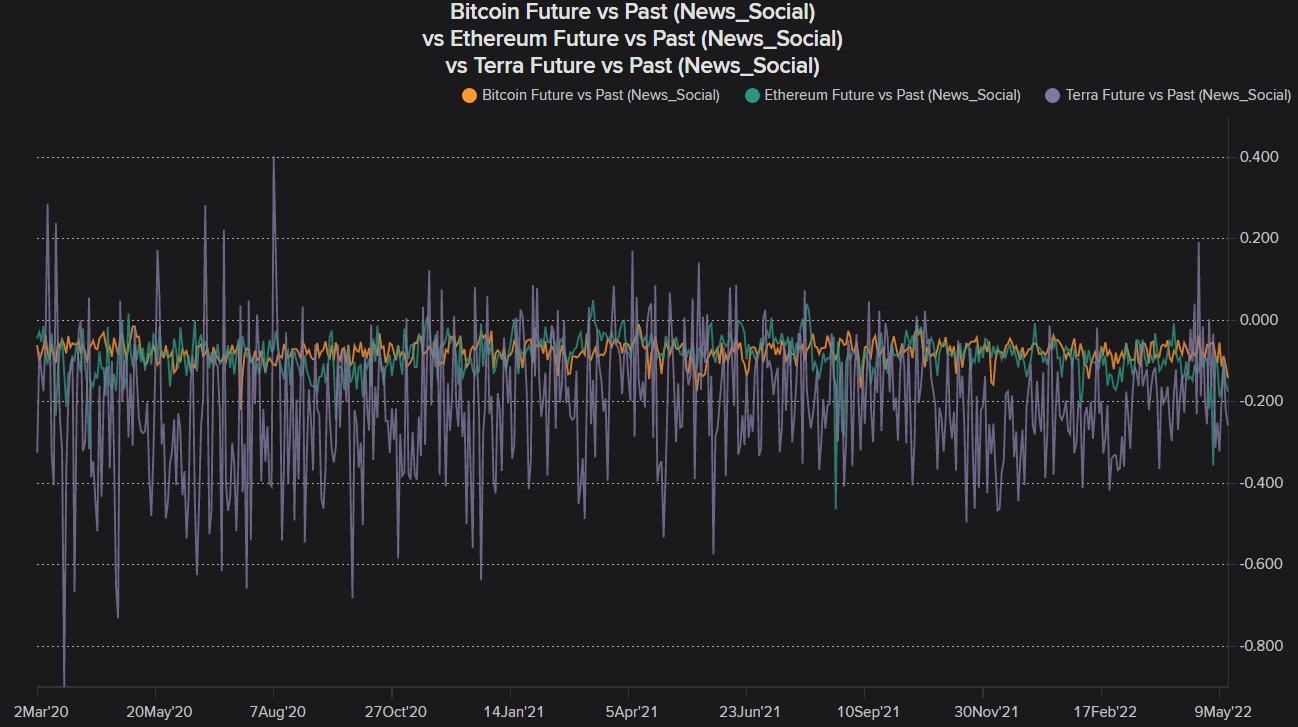This screenshot has height=727, width=1298.
Task: Click the 0.200 y-axis label
Action: pyautogui.click(x=1259, y=238)
